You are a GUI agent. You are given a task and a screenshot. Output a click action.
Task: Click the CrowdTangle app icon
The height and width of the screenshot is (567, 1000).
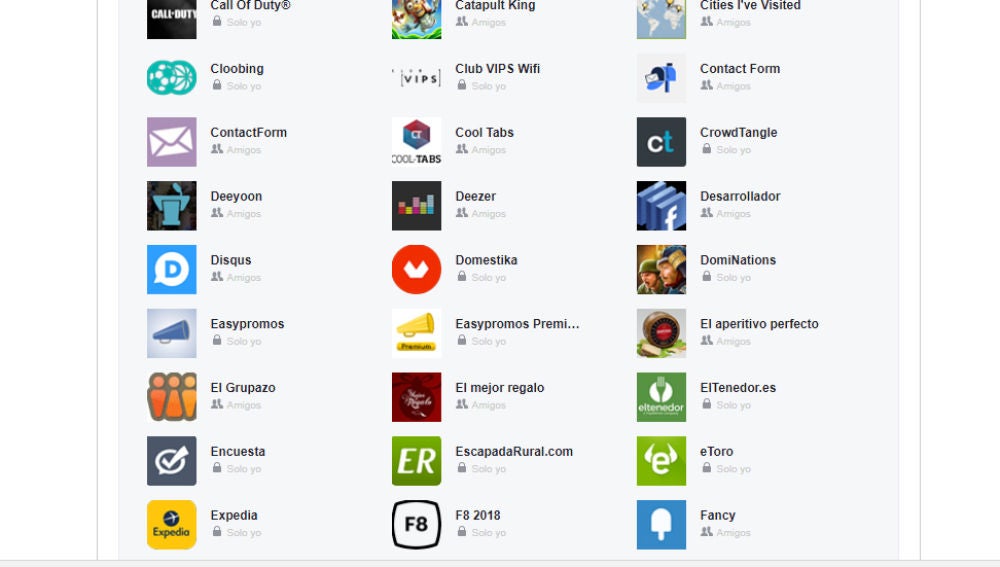[x=661, y=142]
